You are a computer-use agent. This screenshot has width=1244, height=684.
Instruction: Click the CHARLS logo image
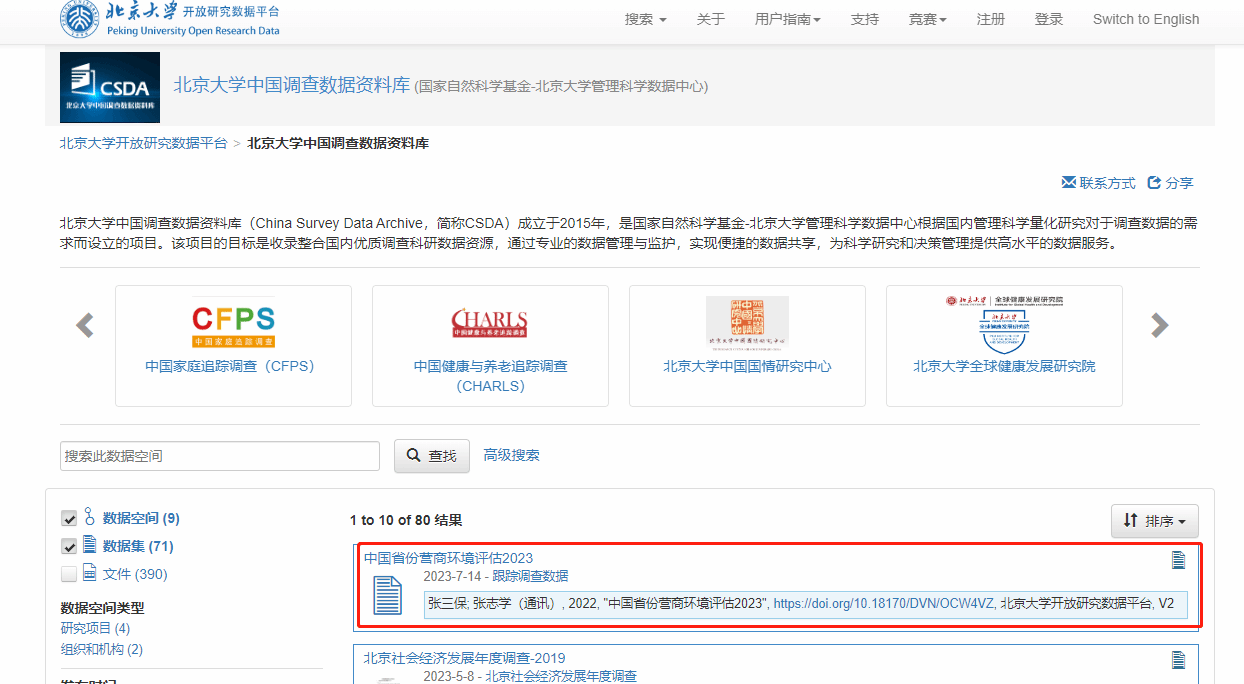point(489,323)
